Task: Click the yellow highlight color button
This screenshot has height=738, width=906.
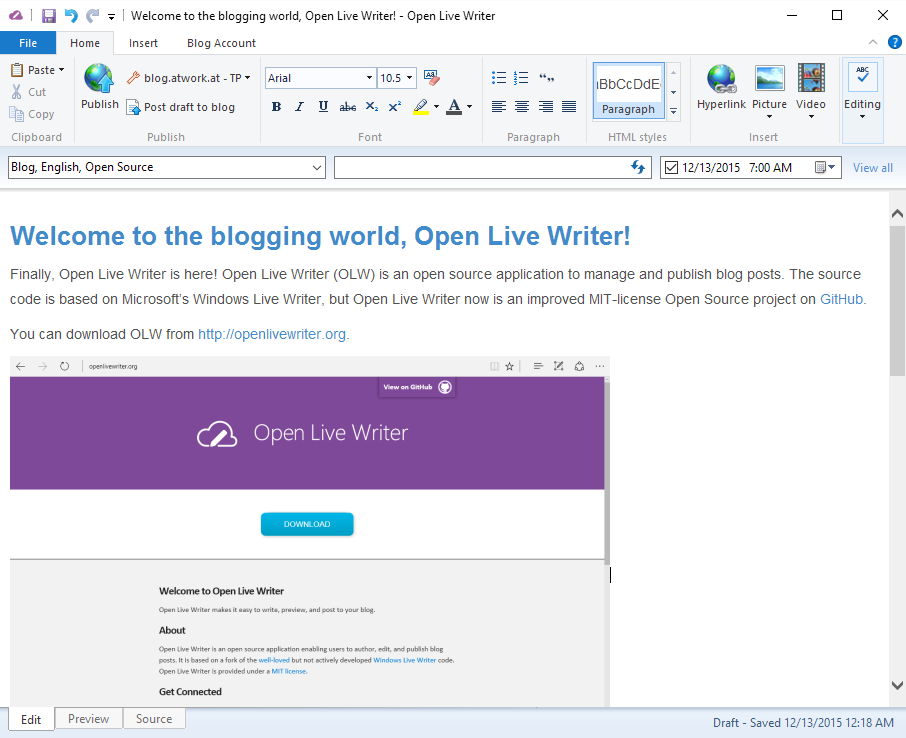Action: [x=421, y=107]
